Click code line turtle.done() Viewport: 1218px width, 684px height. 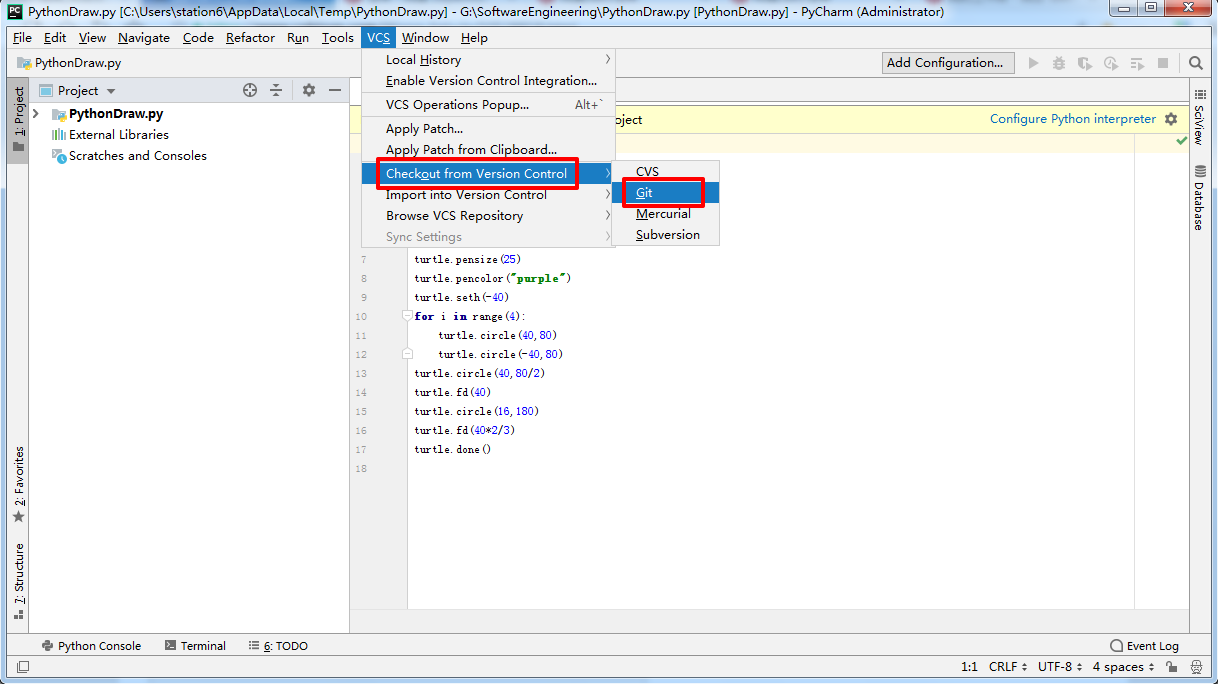[x=453, y=450]
